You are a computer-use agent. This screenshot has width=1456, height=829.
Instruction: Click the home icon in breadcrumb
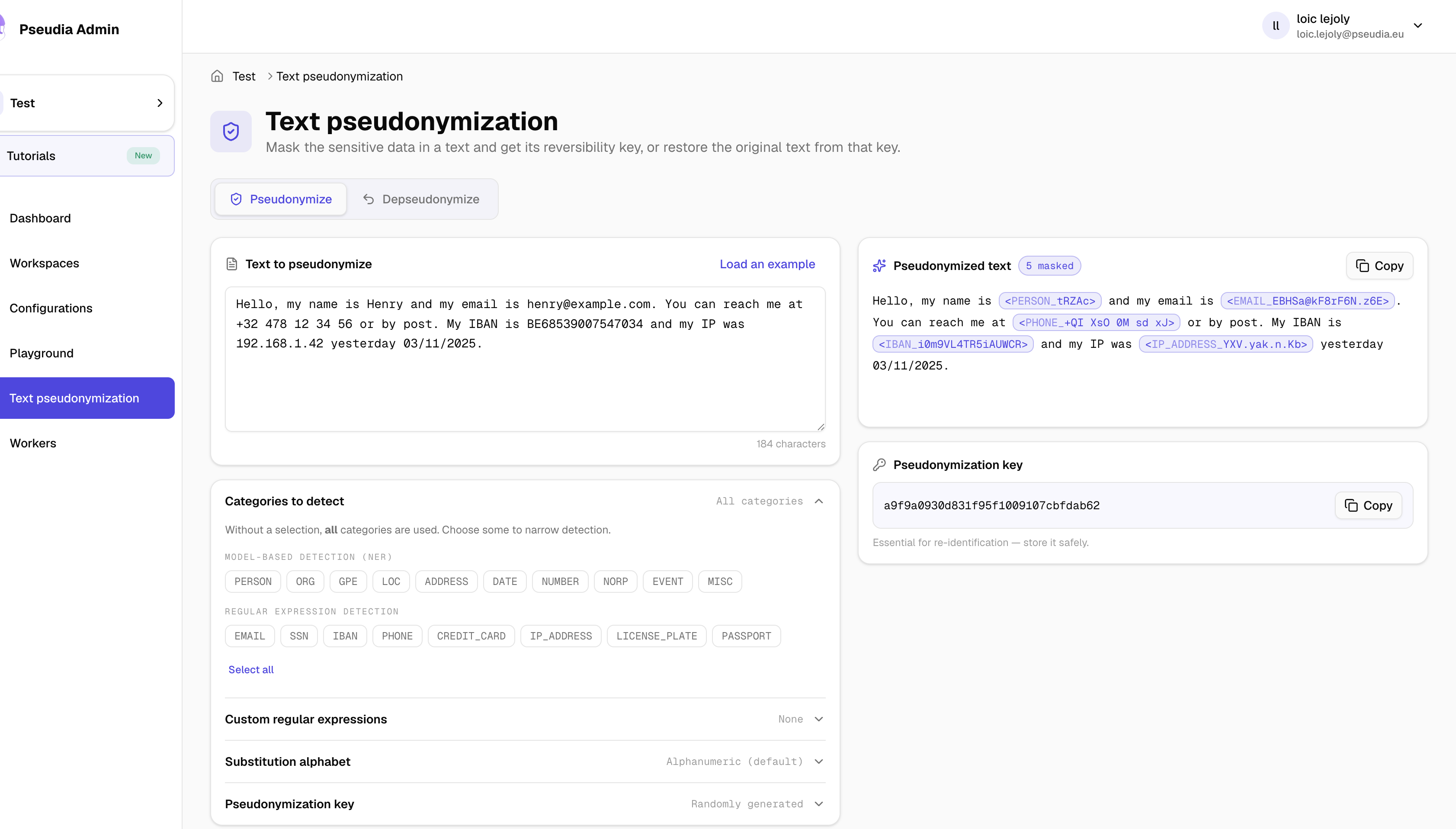[217, 76]
